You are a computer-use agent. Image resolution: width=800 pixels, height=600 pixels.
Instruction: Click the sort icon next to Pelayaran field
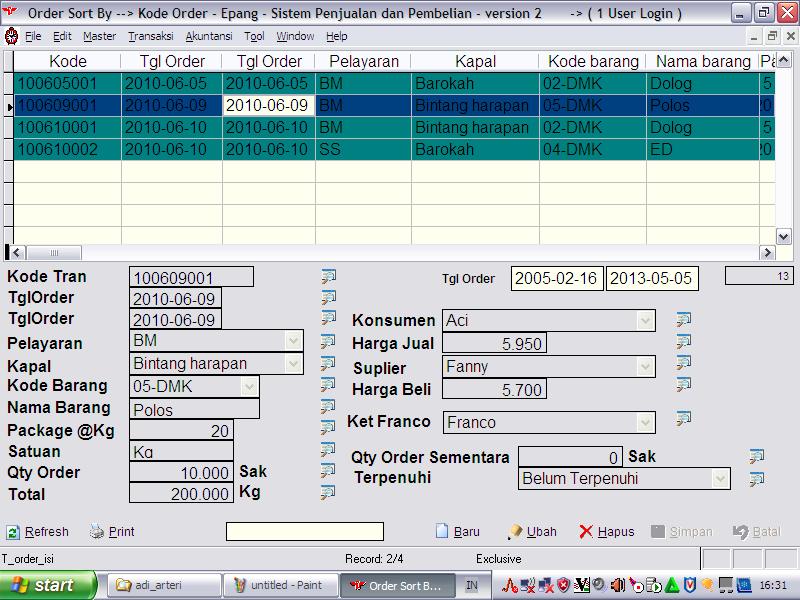(x=328, y=341)
